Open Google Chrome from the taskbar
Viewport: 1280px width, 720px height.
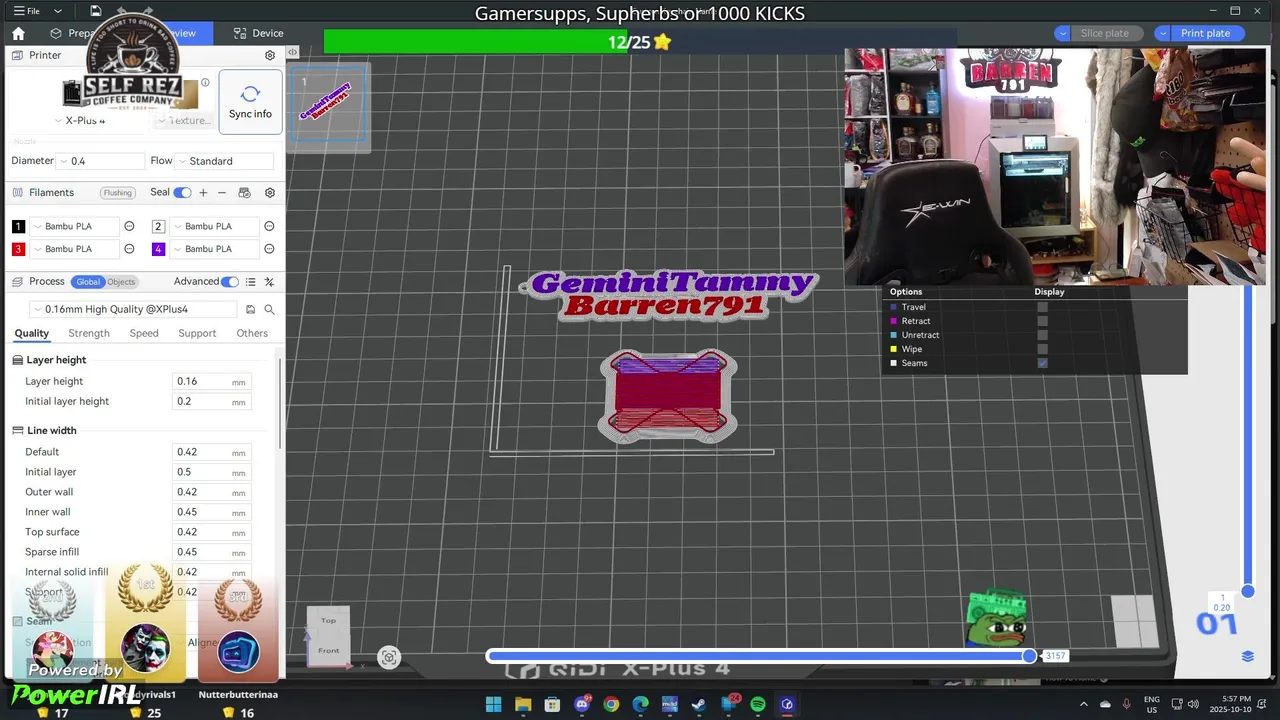[611, 704]
